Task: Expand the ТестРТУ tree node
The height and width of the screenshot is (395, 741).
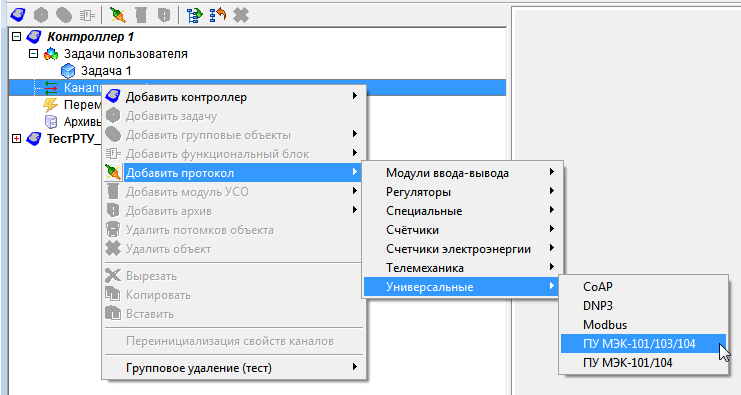Action: click(17, 138)
